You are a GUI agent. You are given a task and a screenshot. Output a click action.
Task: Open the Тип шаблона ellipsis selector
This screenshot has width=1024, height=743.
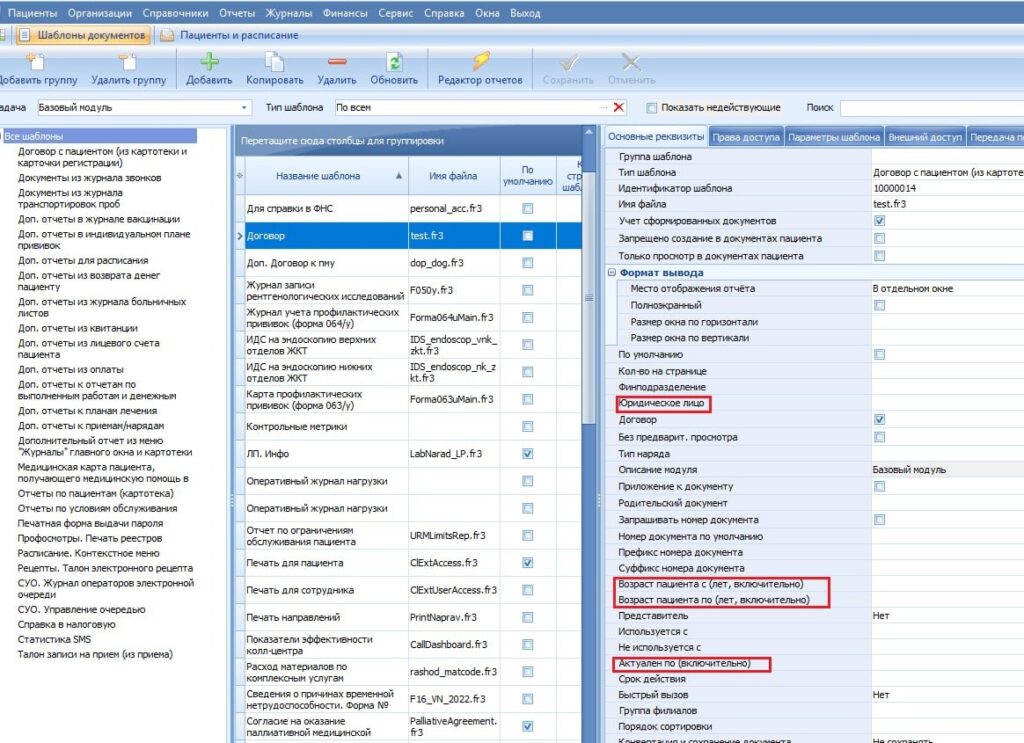pos(604,107)
